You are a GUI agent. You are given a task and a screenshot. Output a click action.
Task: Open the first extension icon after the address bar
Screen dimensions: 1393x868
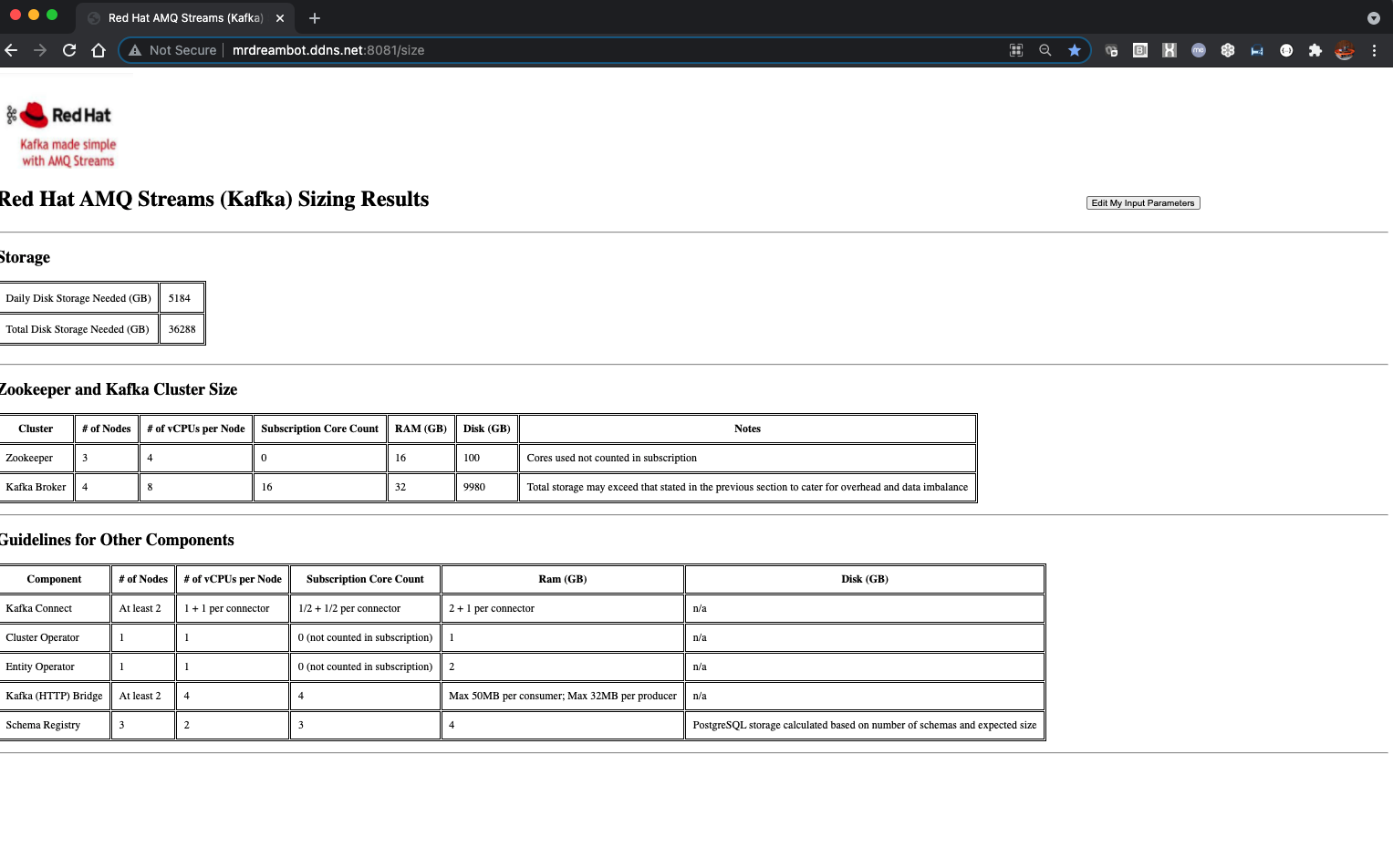[x=1111, y=50]
